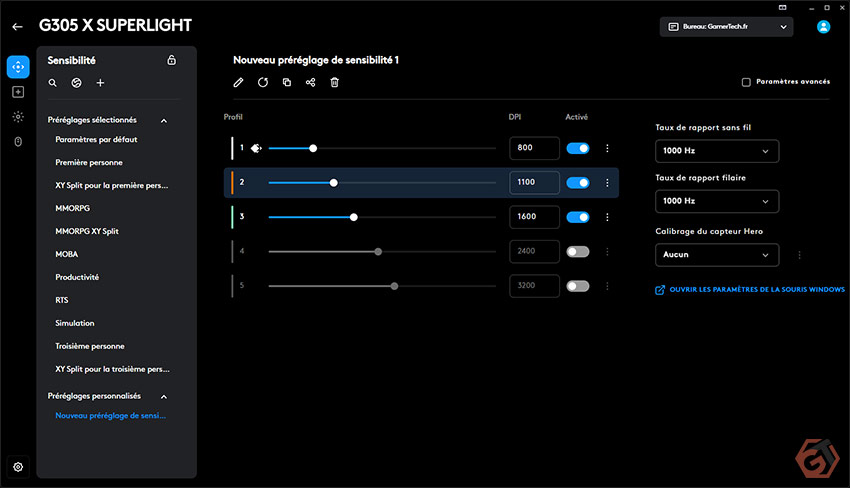The width and height of the screenshot is (850, 488).
Task: Click the 1600 DPI input field
Action: [x=534, y=217]
